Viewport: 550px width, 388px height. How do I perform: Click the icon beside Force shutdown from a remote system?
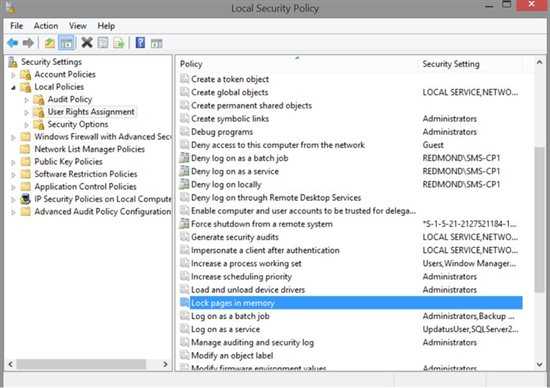(185, 223)
